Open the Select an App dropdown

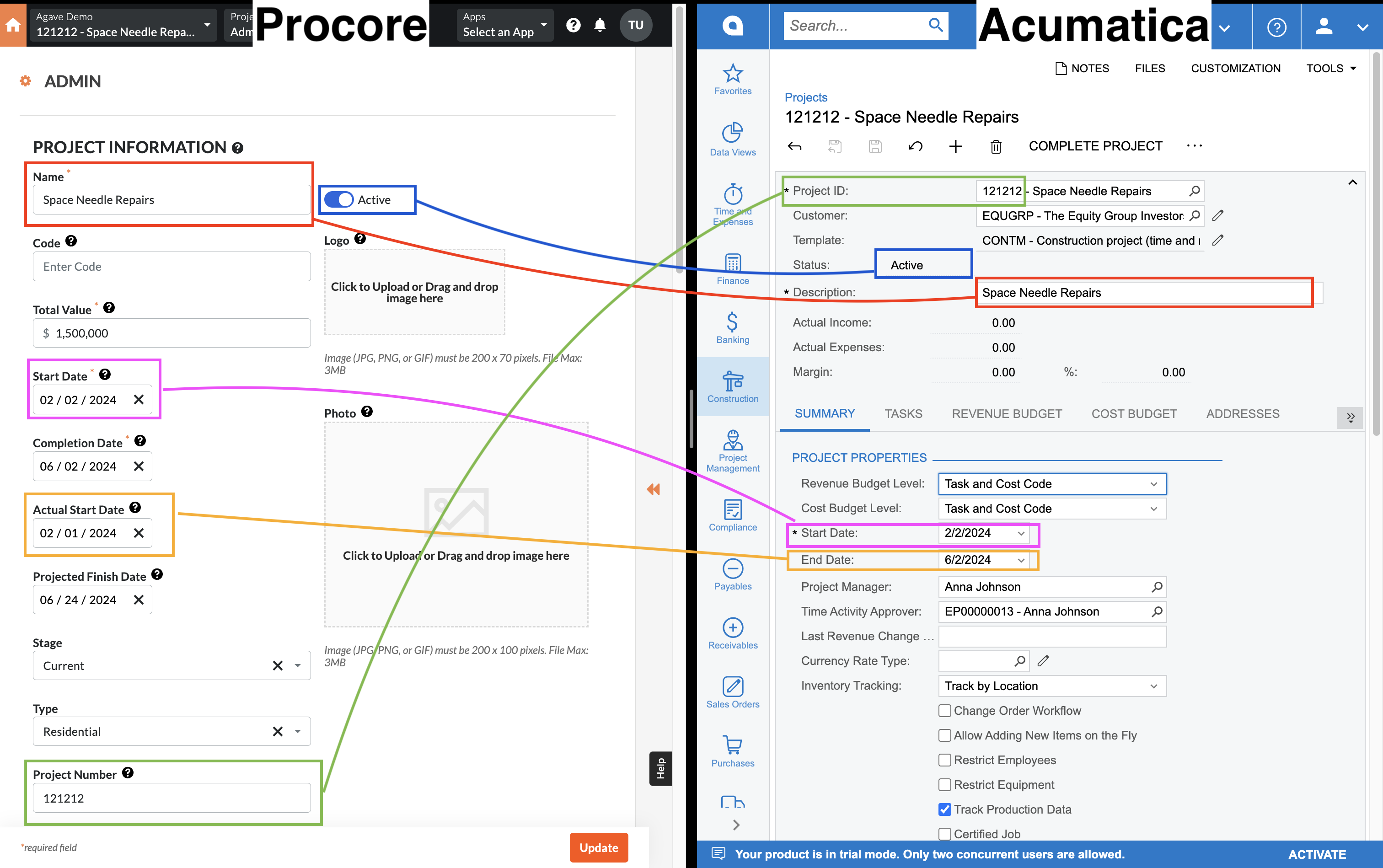pyautogui.click(x=504, y=25)
